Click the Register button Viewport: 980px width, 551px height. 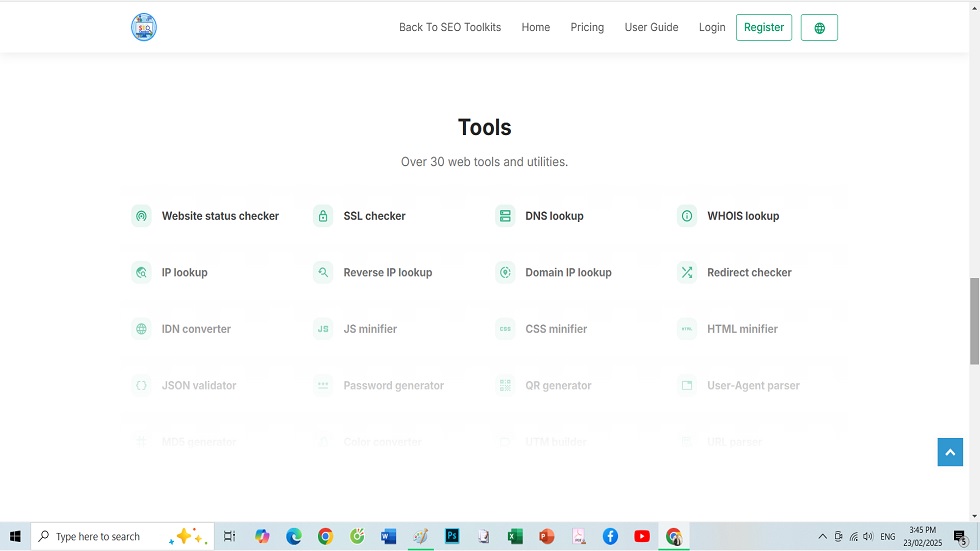pyautogui.click(x=763, y=28)
